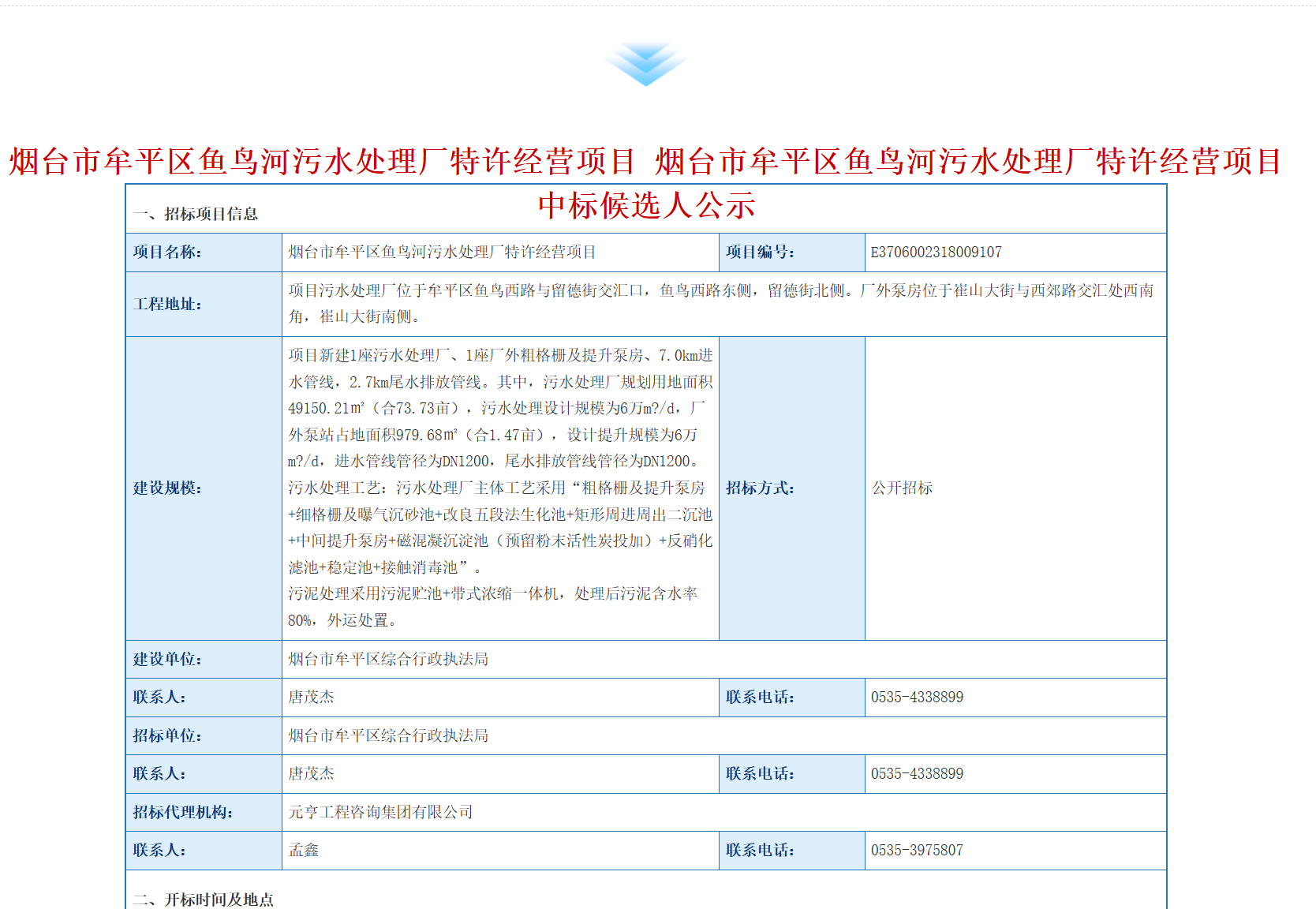Image resolution: width=1316 pixels, height=909 pixels.
Task: Select phone number 0535-3975807
Action: coord(917,851)
